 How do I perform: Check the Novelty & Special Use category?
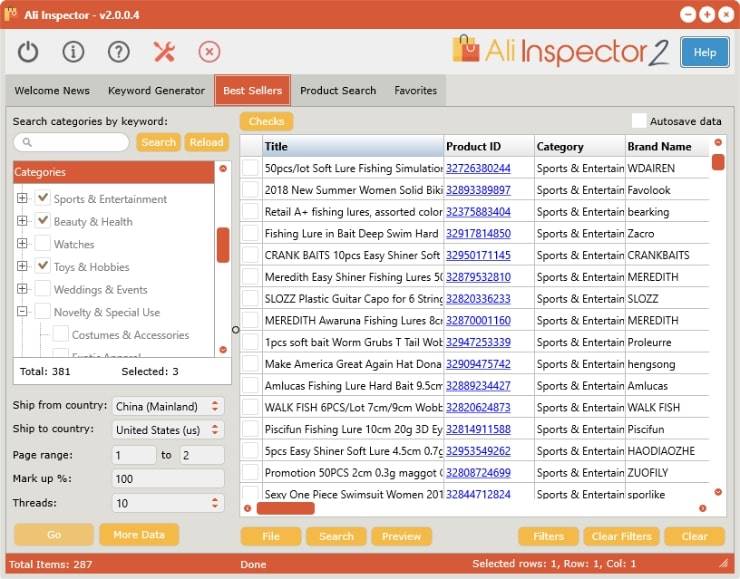[x=43, y=311]
